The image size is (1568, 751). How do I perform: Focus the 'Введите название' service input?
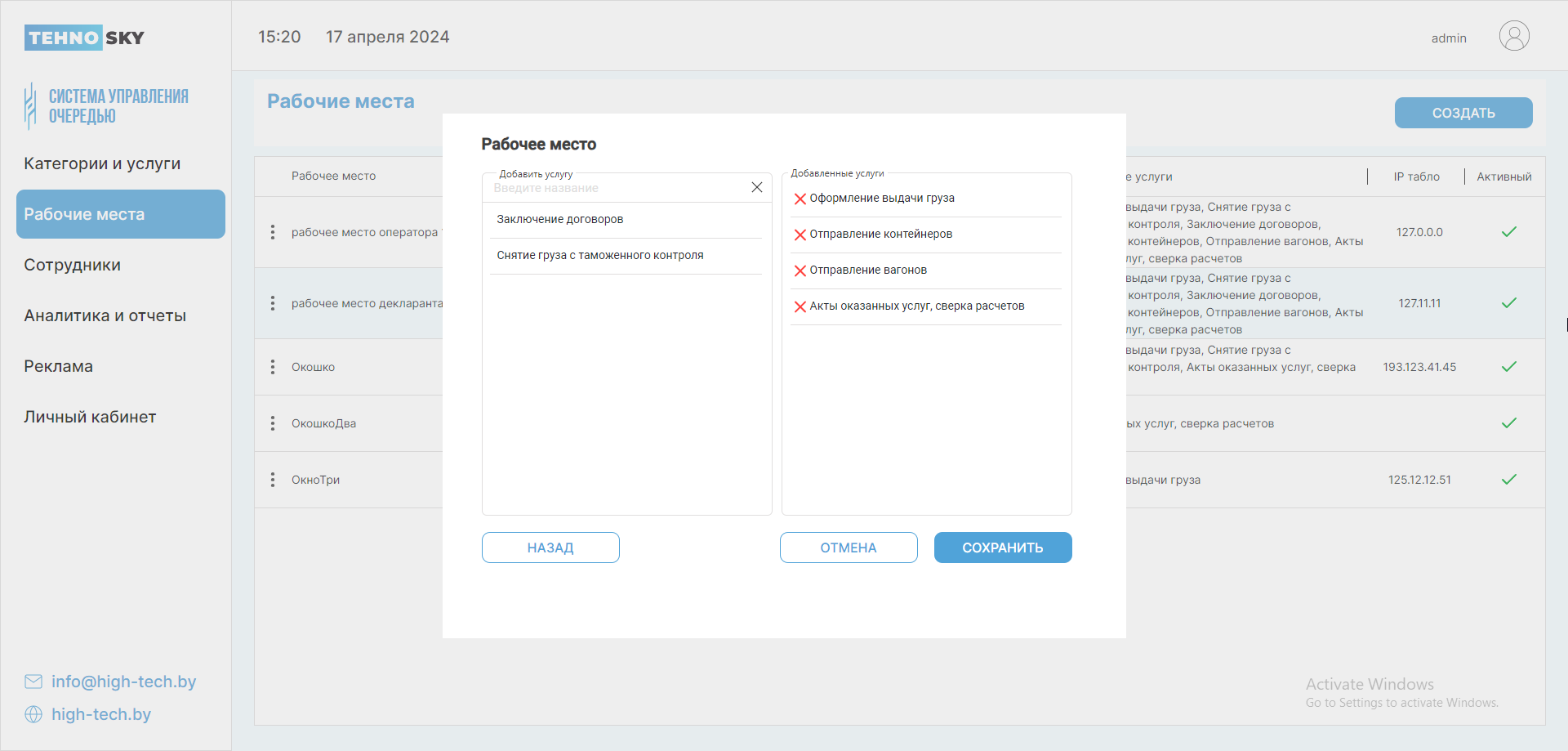tap(617, 188)
